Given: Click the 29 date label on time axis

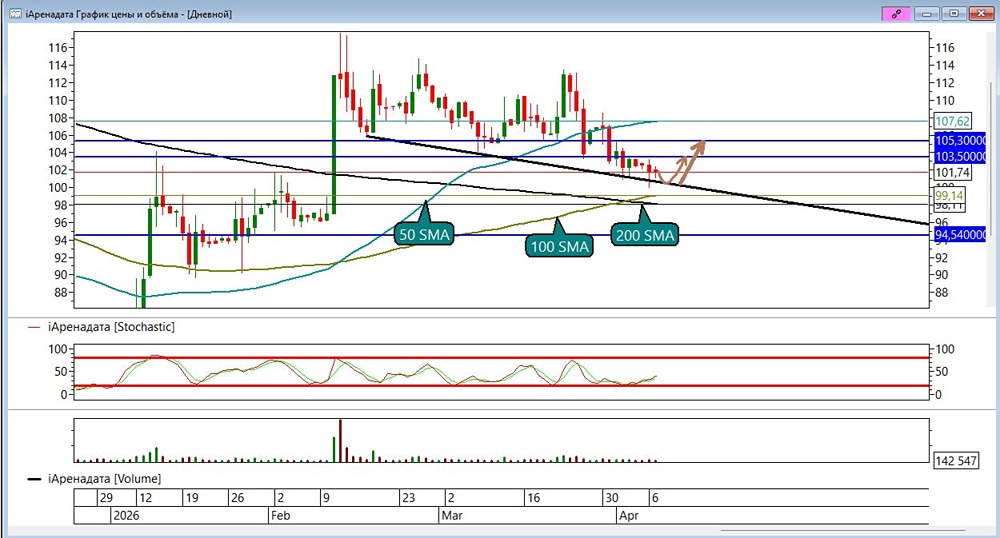Looking at the screenshot, I should pos(106,498).
